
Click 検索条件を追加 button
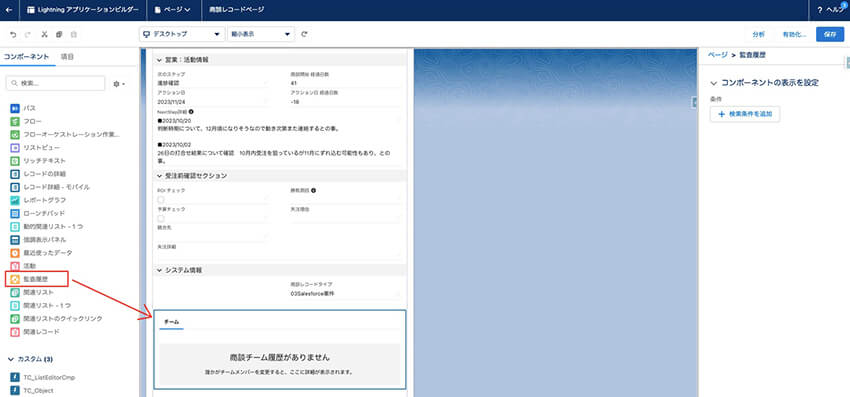click(745, 114)
